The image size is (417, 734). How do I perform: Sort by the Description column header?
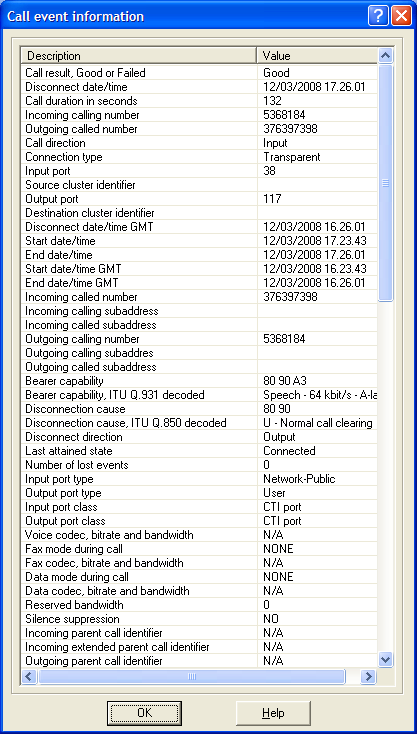(x=139, y=56)
